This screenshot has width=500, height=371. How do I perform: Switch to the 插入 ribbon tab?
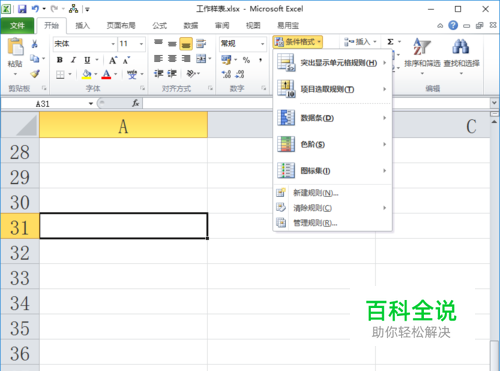tap(82, 26)
